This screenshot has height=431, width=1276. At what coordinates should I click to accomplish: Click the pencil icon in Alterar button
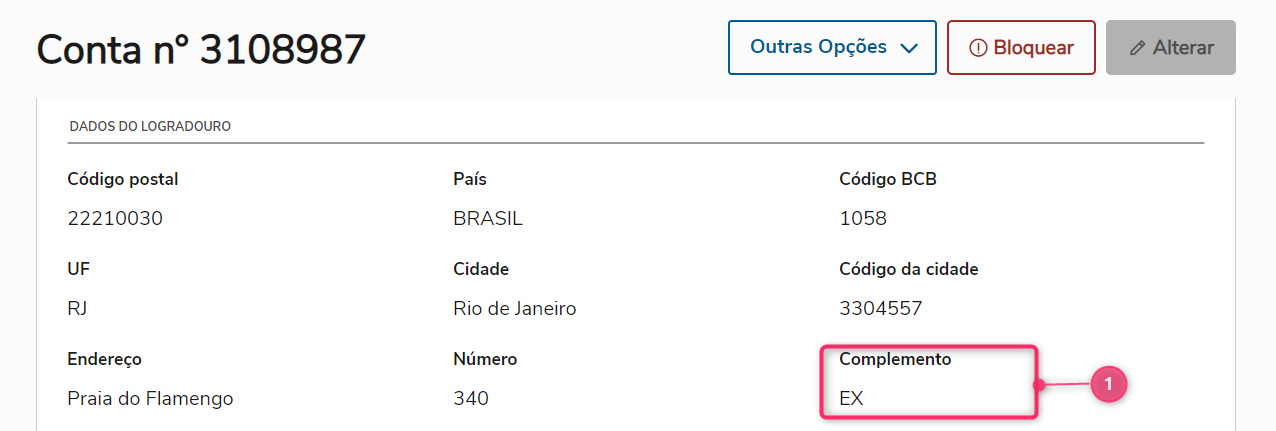(1137, 48)
